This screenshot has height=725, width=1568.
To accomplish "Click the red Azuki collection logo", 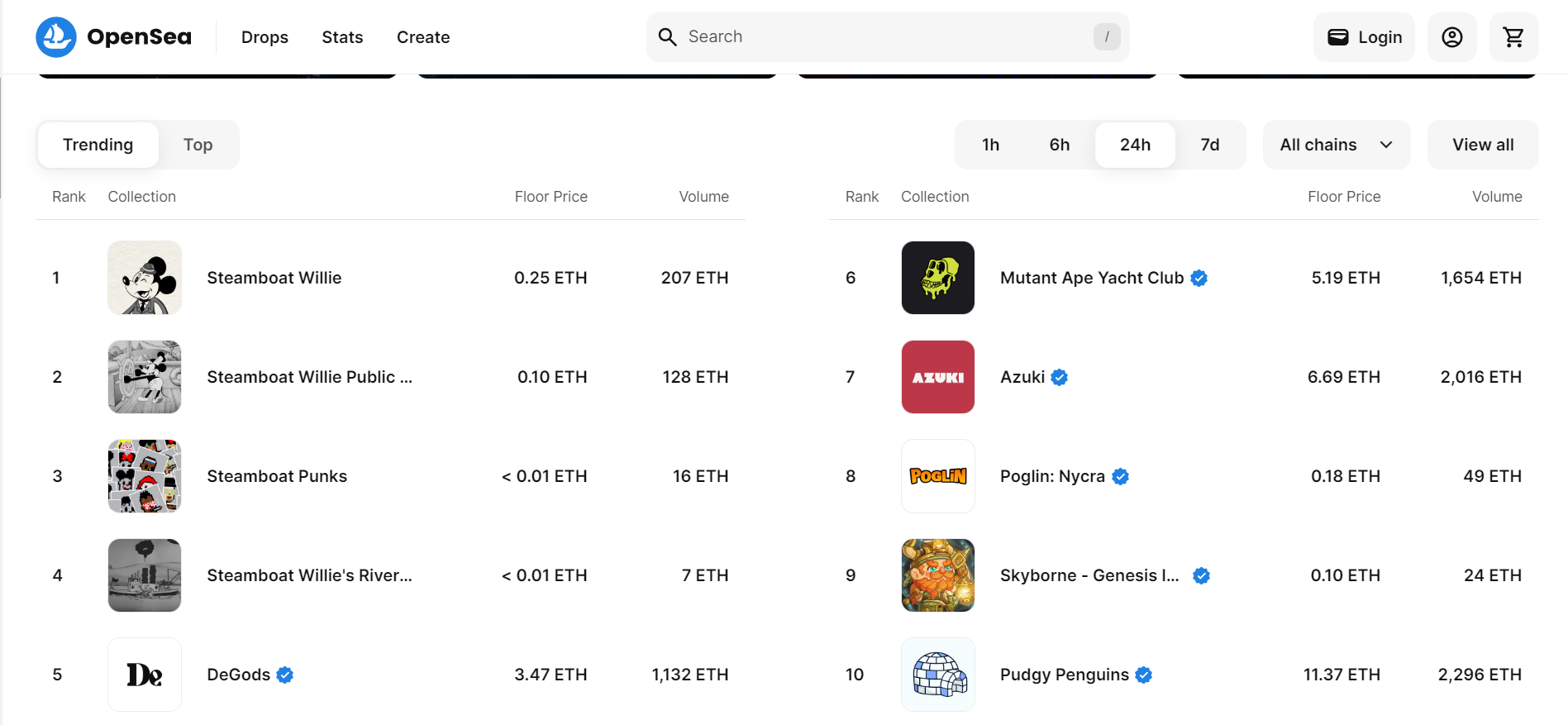I will [937, 377].
